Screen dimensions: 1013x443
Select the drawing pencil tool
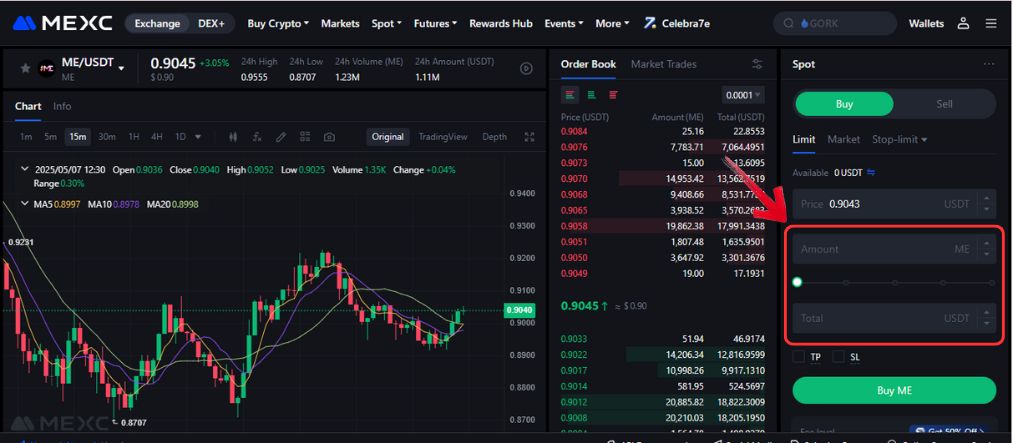pyautogui.click(x=280, y=137)
